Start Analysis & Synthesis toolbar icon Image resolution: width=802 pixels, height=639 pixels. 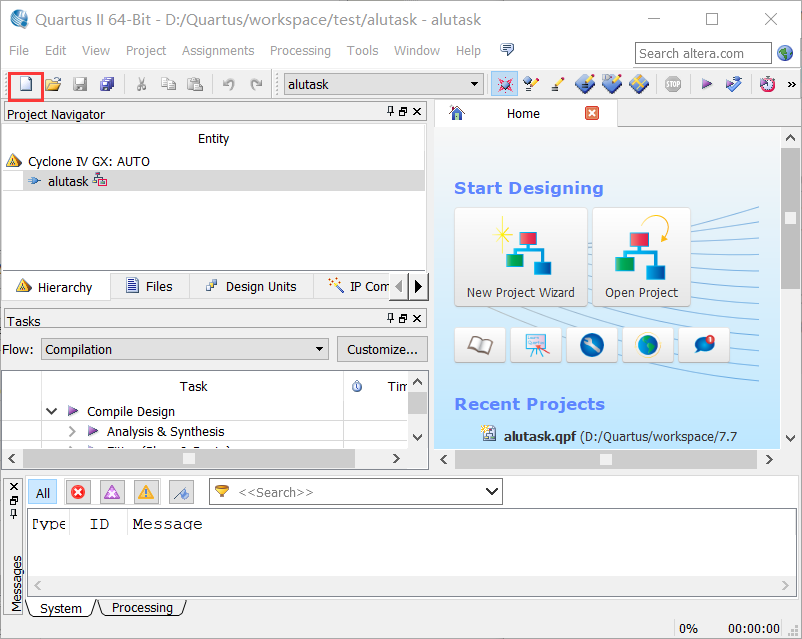(x=733, y=84)
